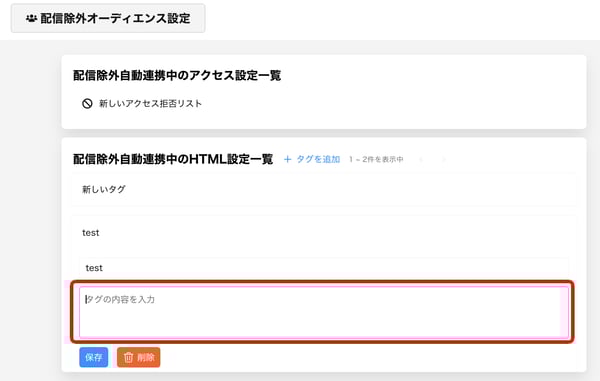The height and width of the screenshot is (381, 600).
Task: Click the people icon in the header button
Action: pos(31,18)
